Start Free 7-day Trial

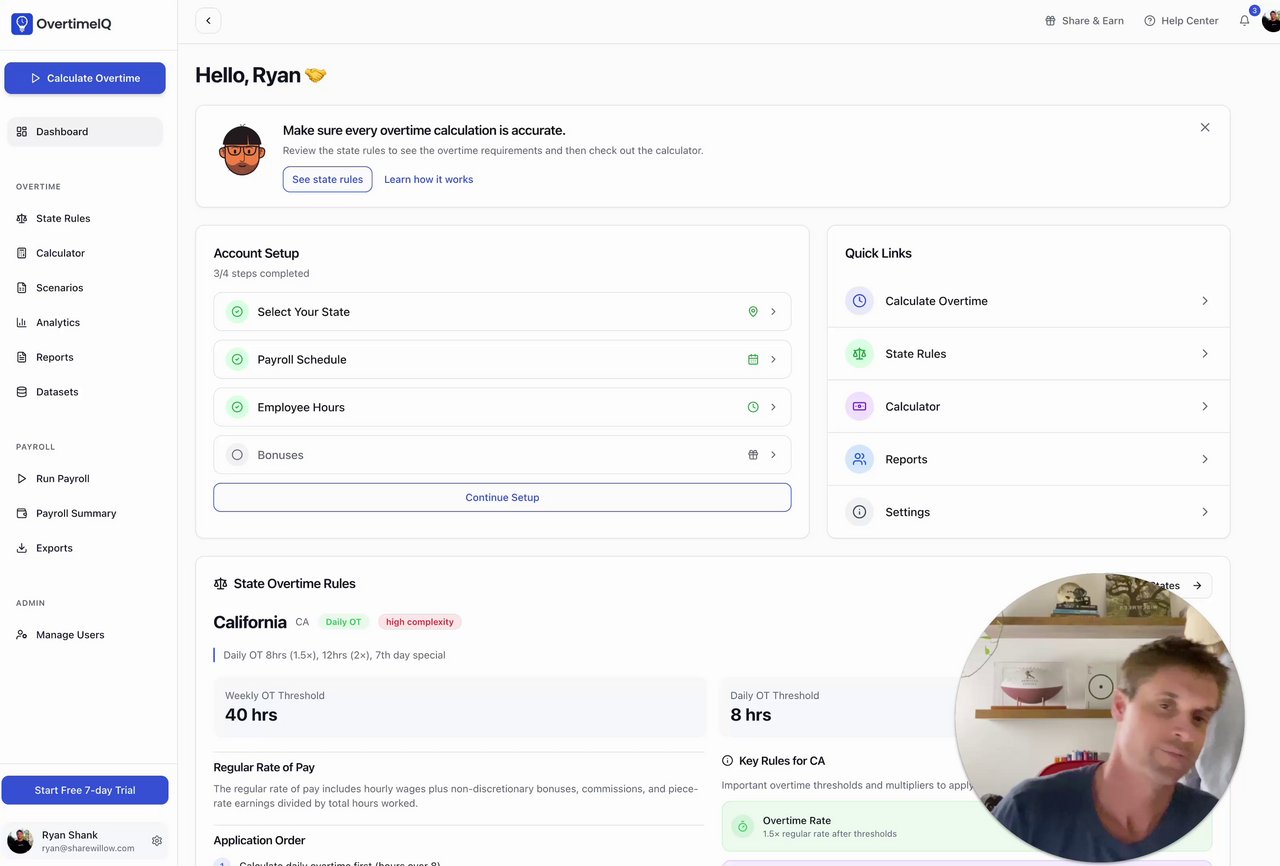[x=85, y=790]
